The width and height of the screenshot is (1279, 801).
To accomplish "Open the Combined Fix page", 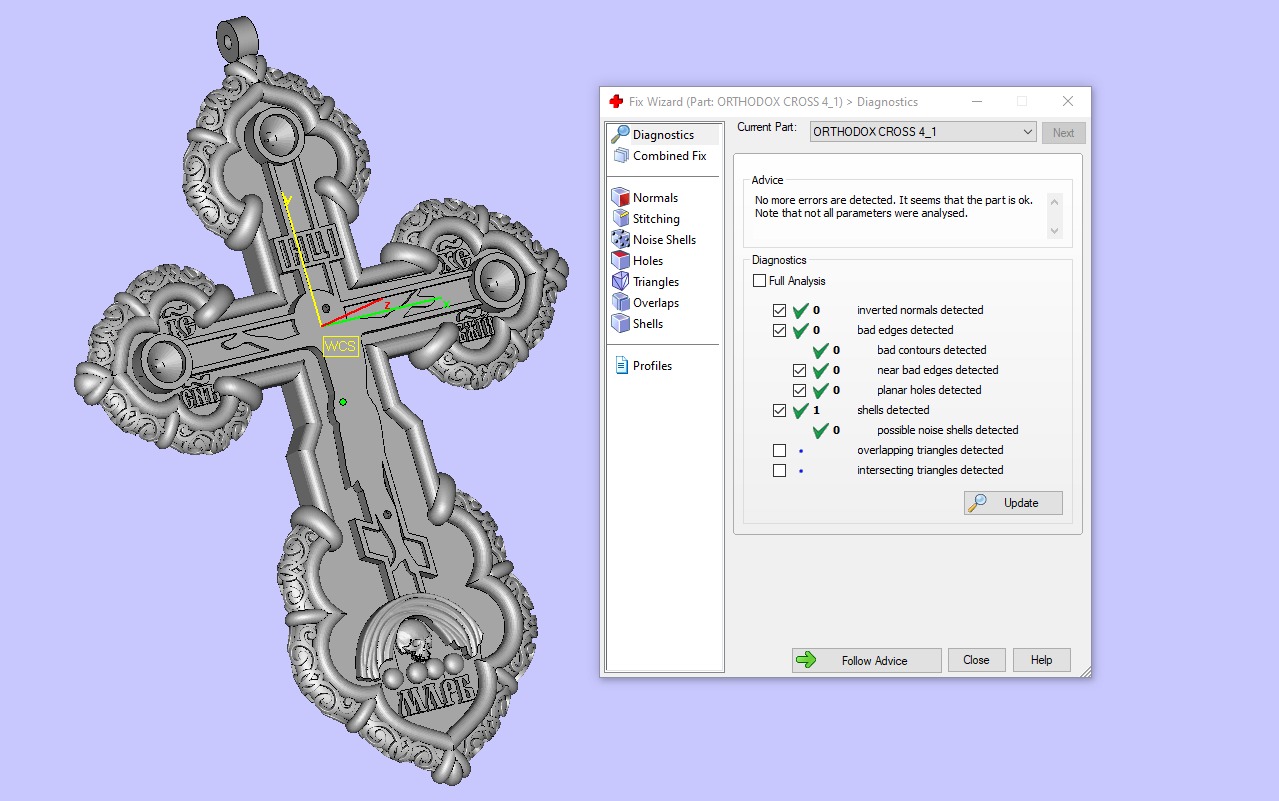I will [669, 156].
